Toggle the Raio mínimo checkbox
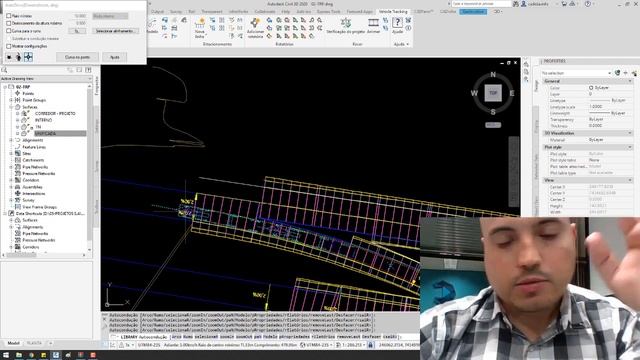 coord(9,16)
